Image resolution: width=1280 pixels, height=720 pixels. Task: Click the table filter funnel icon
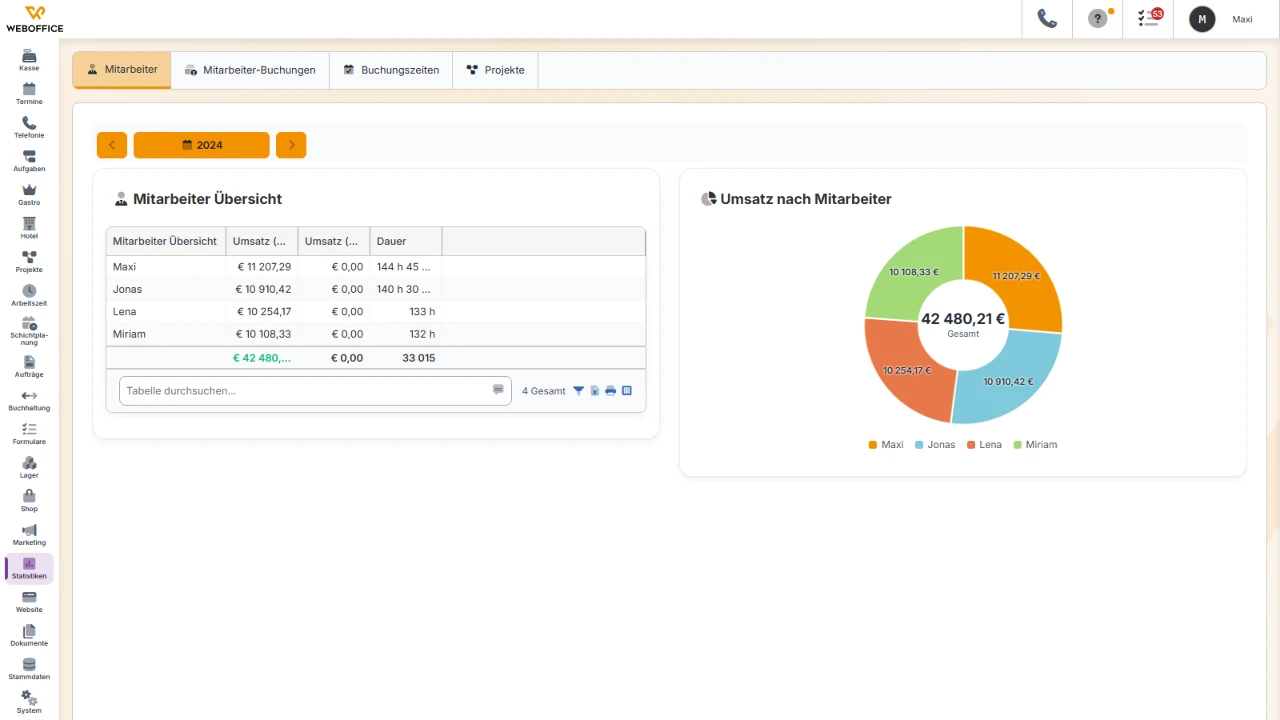click(x=578, y=391)
